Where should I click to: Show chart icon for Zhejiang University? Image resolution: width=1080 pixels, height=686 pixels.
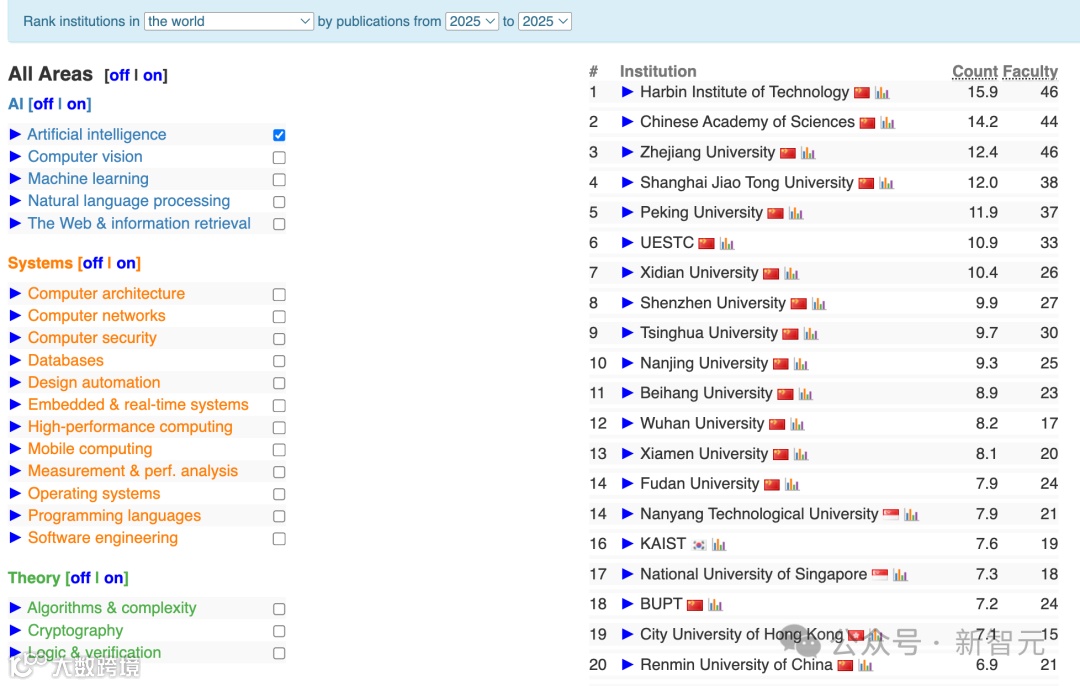point(808,153)
